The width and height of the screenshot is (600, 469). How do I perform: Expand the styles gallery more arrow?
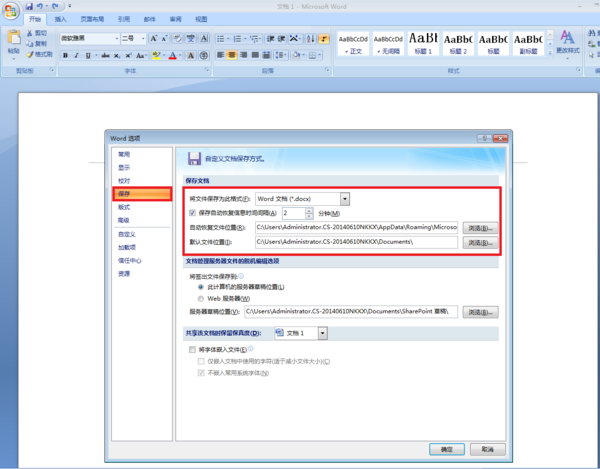[x=550, y=53]
